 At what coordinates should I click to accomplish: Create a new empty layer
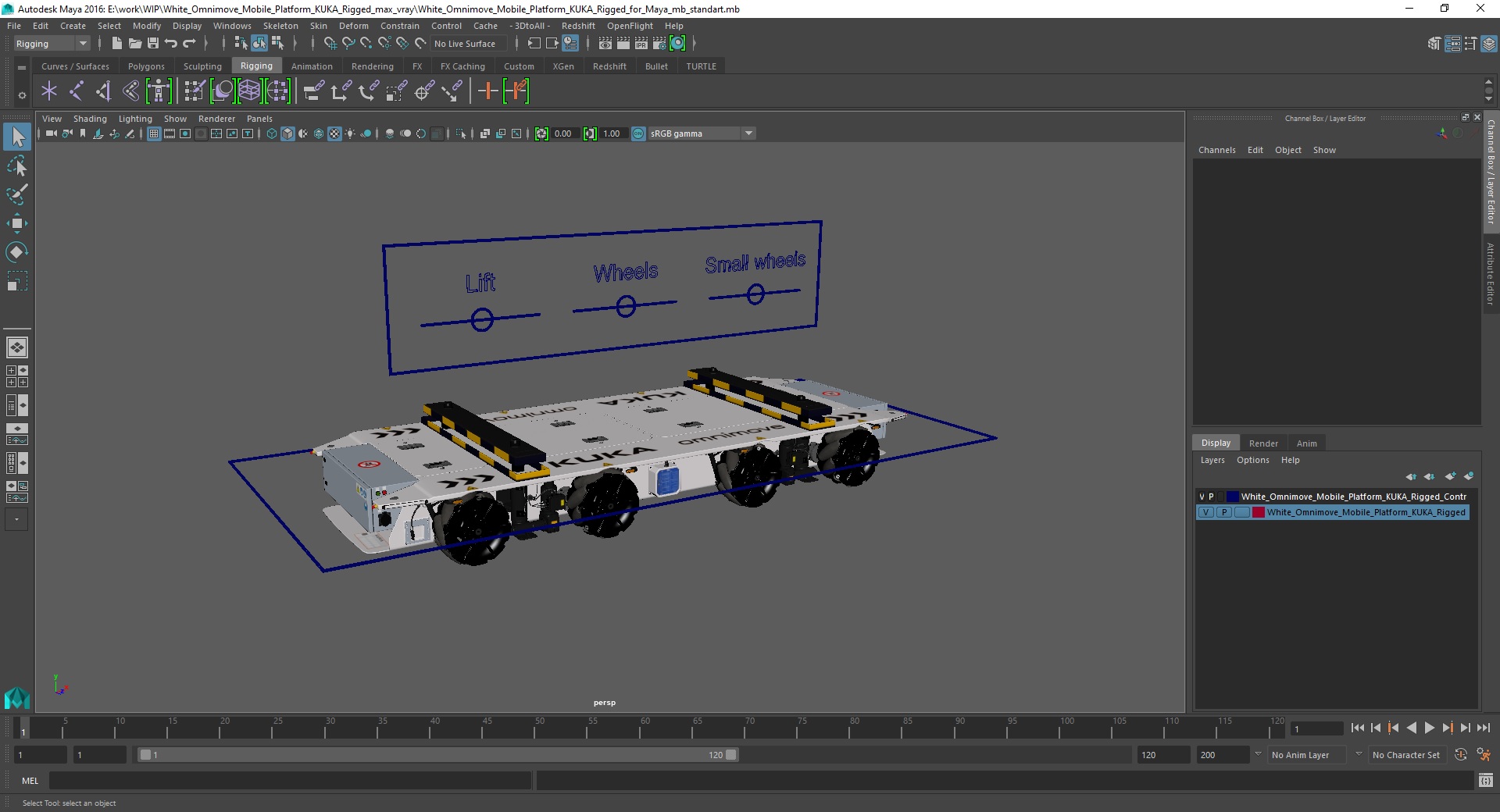(1450, 476)
